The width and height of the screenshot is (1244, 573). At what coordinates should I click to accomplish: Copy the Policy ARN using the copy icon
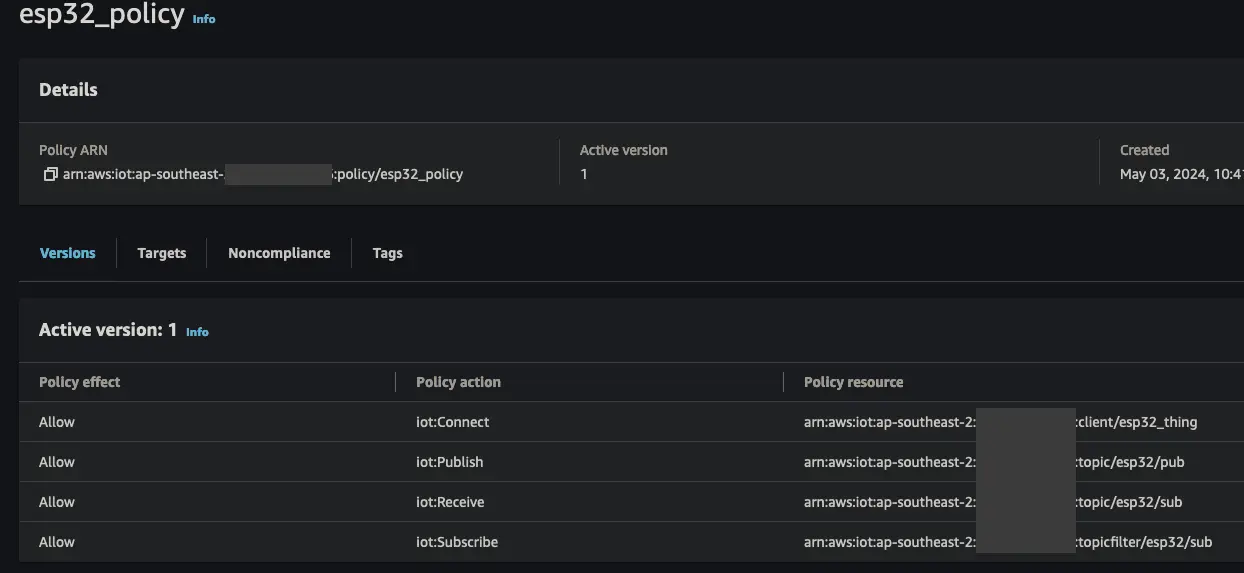coord(50,174)
